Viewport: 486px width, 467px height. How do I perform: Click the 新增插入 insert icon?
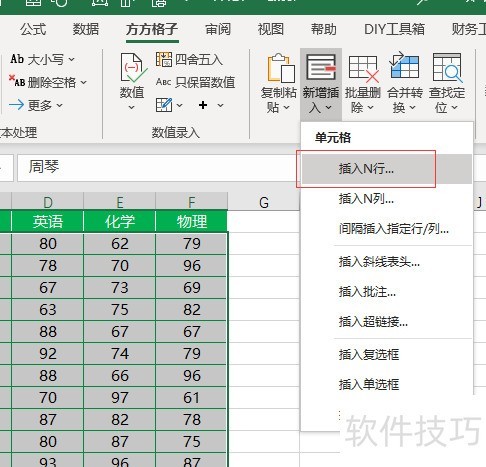(x=321, y=68)
